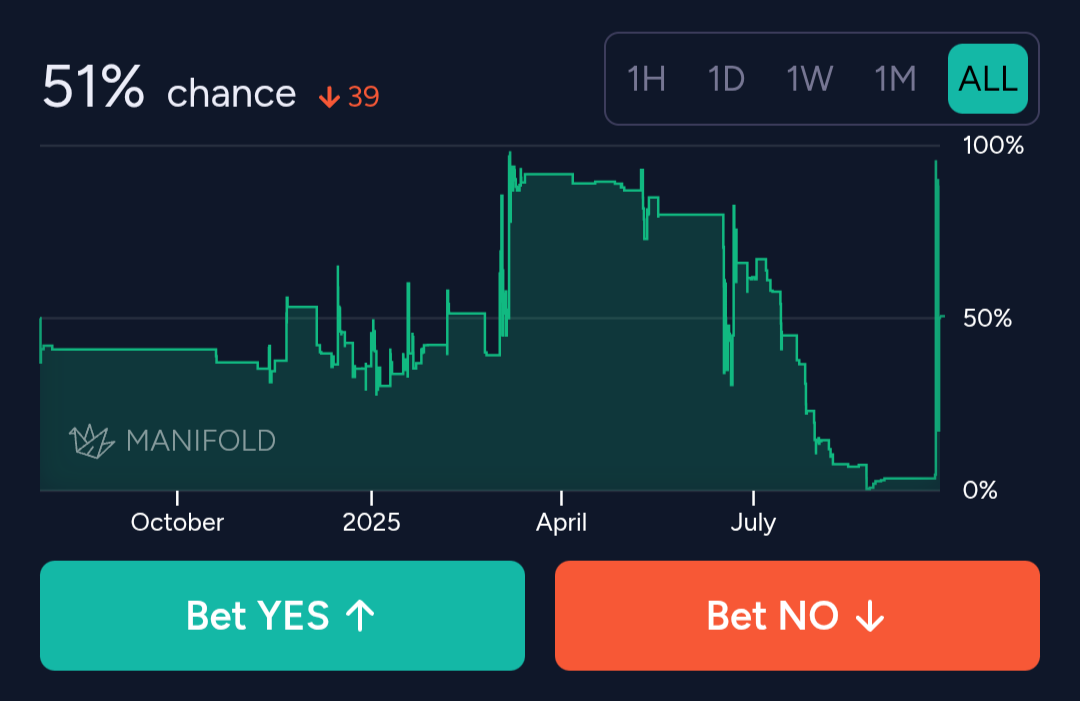Viewport: 1080px width, 701px height.
Task: Select the 1D time range
Action: (726, 79)
